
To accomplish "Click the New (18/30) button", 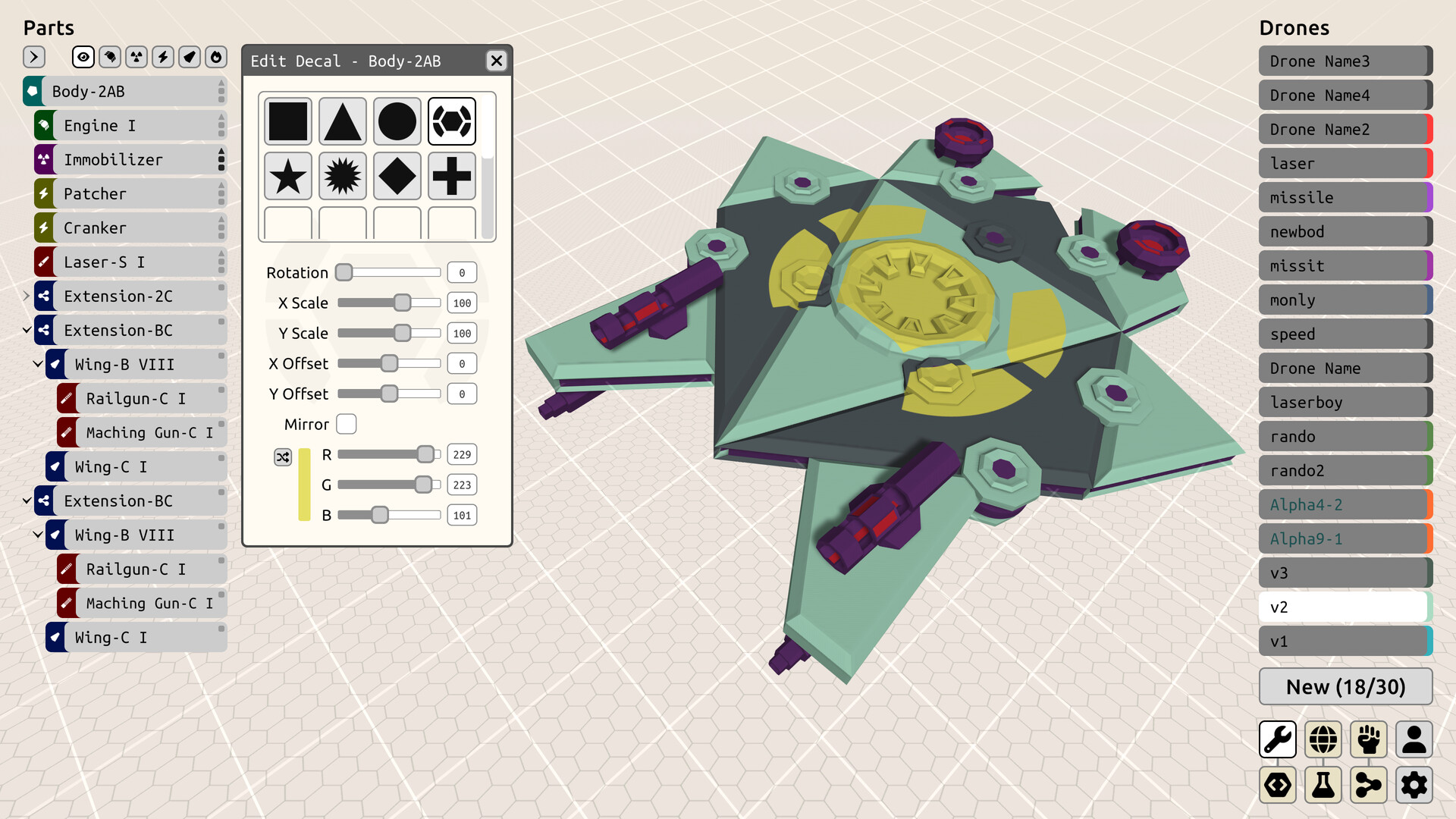I will 1345,686.
